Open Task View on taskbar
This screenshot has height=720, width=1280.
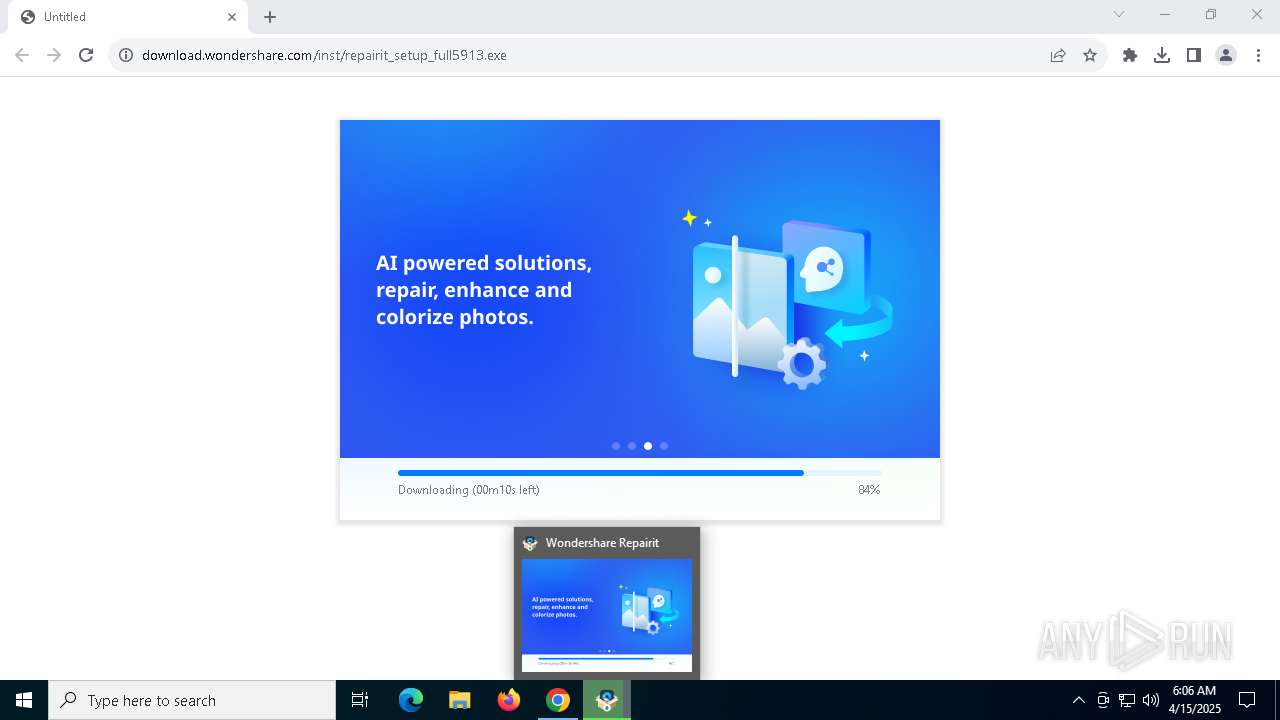click(x=360, y=700)
